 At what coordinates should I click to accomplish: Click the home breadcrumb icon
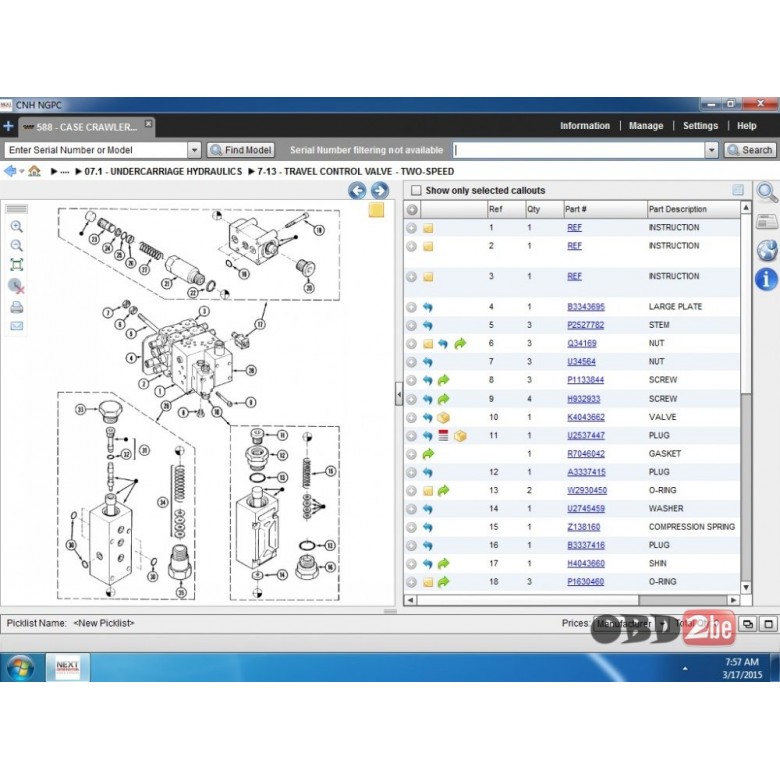click(x=34, y=171)
